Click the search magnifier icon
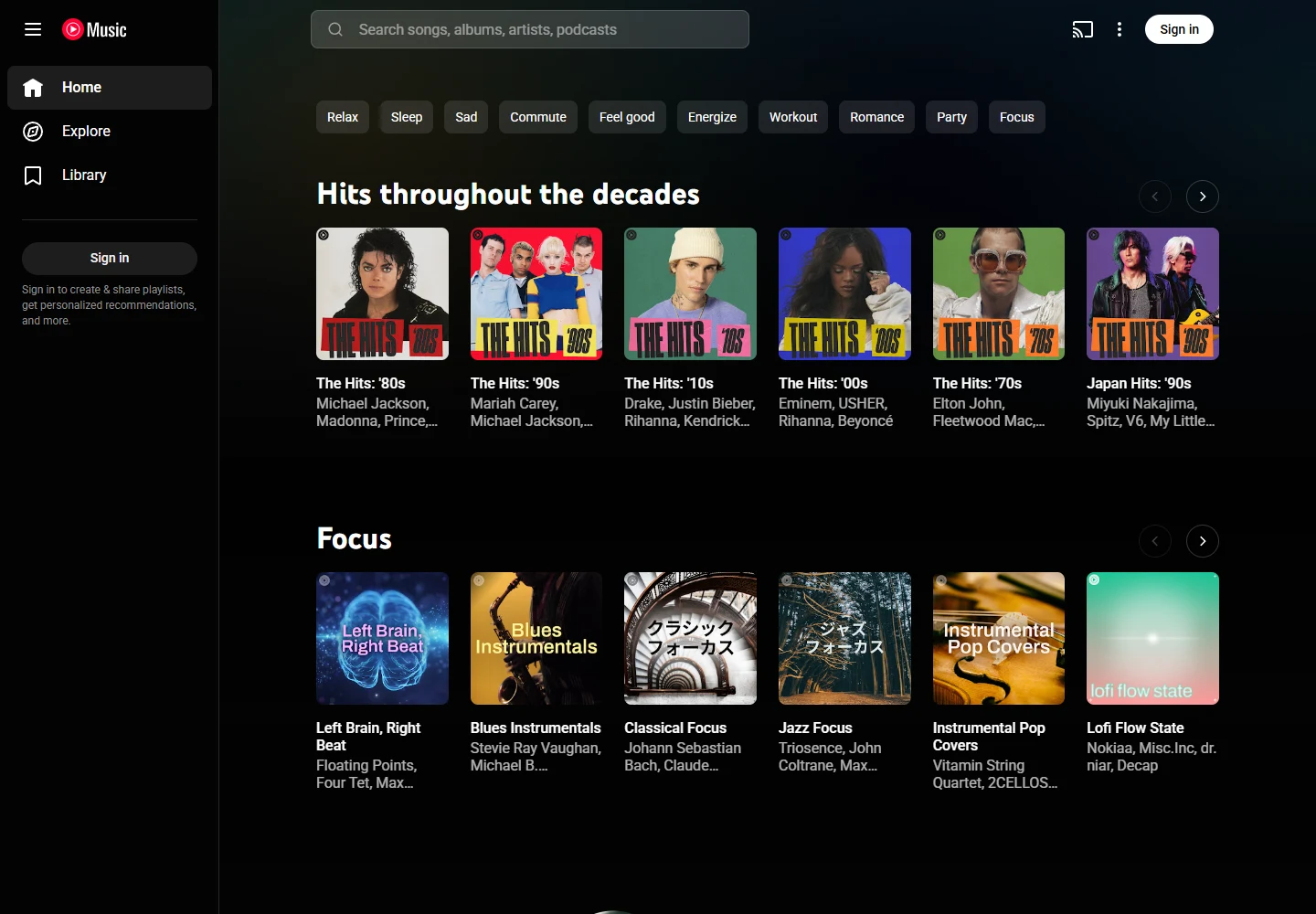Screen dimensions: 1316x914 coord(335,29)
